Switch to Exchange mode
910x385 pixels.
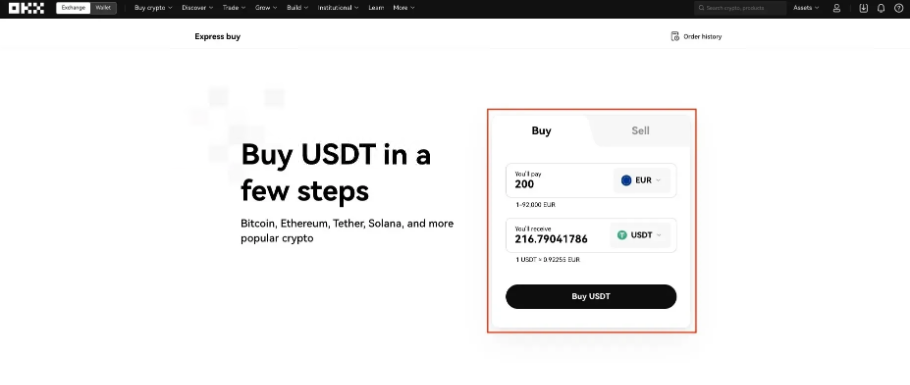pos(74,8)
